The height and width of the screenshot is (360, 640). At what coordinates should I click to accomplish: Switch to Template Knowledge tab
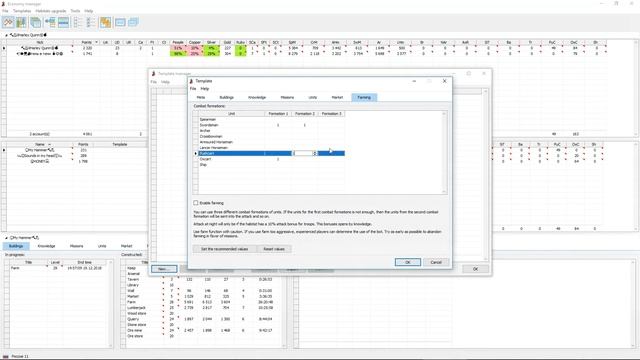tap(257, 98)
